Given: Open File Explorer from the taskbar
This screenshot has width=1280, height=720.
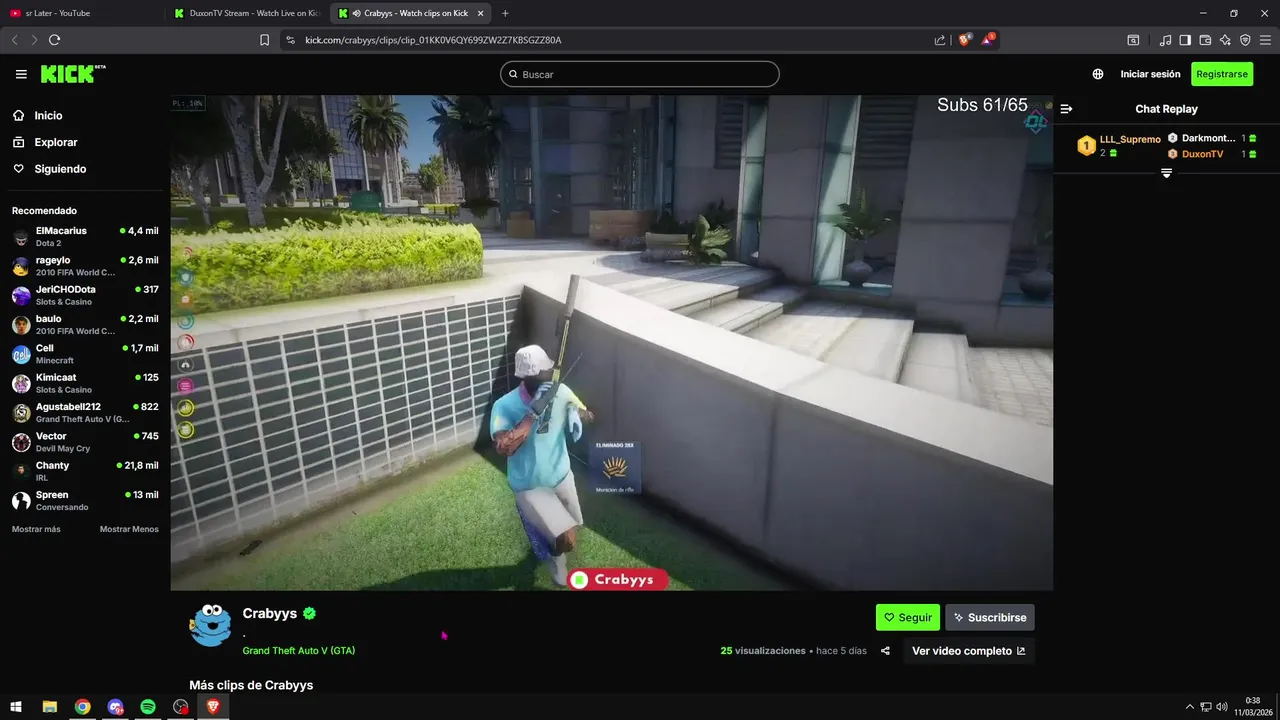Looking at the screenshot, I should [49, 707].
